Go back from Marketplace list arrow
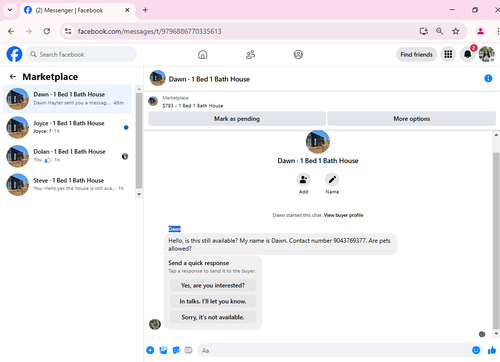 coord(13,77)
